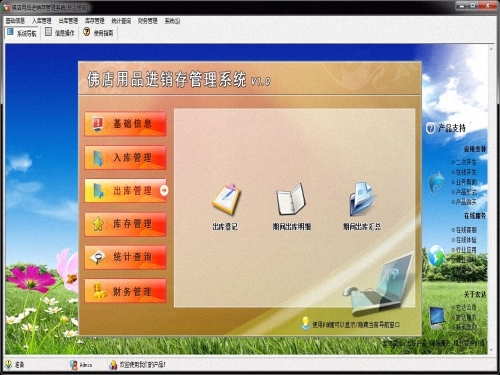Click the 在线服务 section heading
Screen dimensions: 500x375
tap(475, 216)
